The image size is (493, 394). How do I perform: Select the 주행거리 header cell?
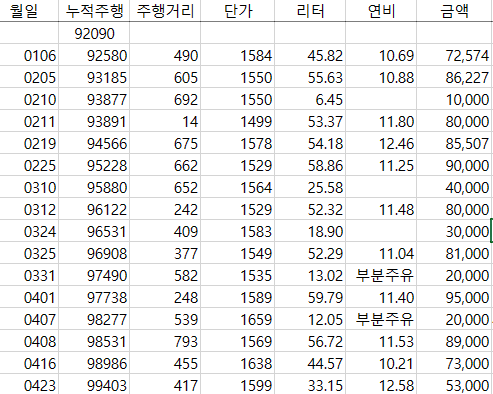(x=165, y=11)
